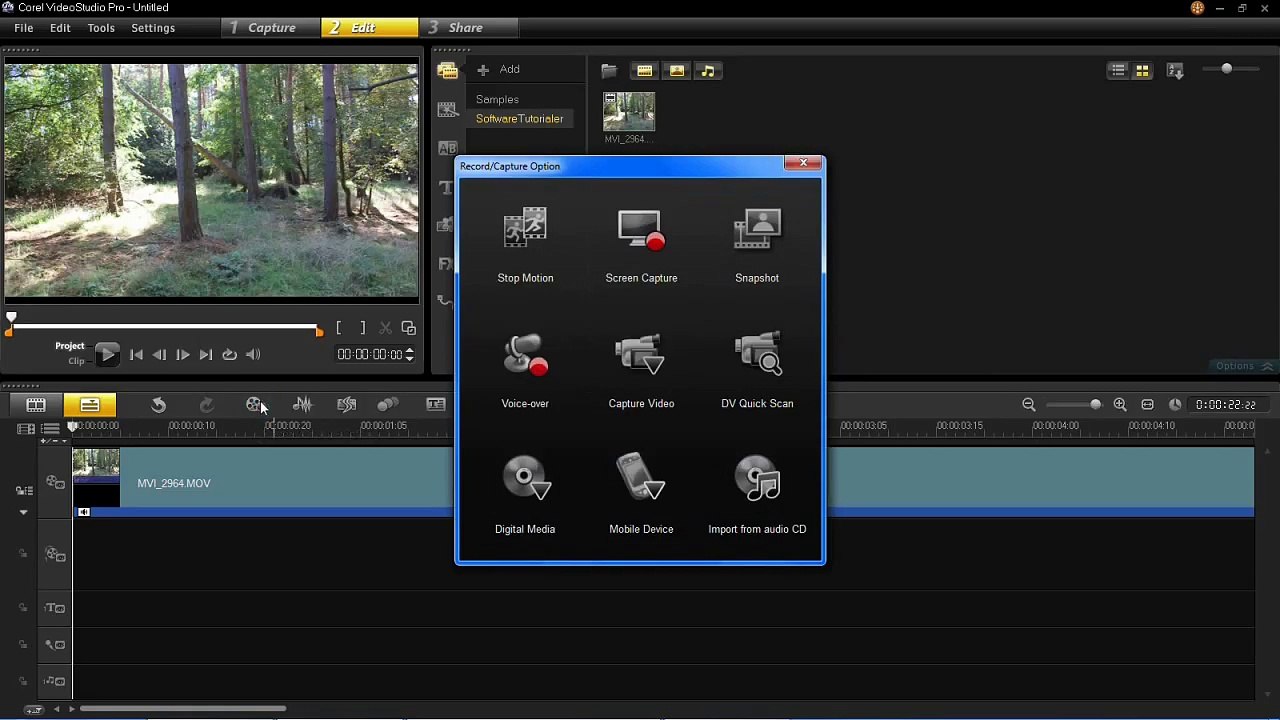Adjust the library thumbnail size slider

point(1226,68)
